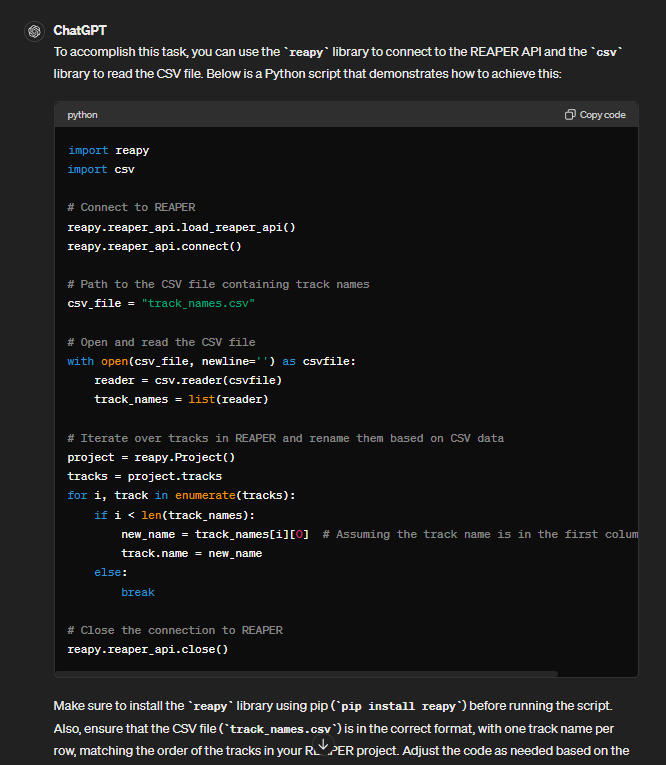Click the '# Assuming the track name' inline comment
666x765 pixels.
(x=480, y=534)
